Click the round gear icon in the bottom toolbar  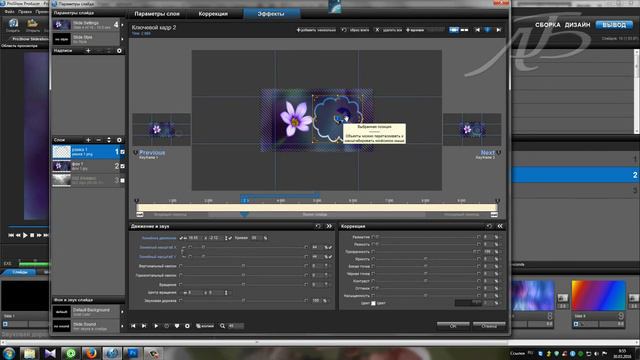click(x=187, y=326)
